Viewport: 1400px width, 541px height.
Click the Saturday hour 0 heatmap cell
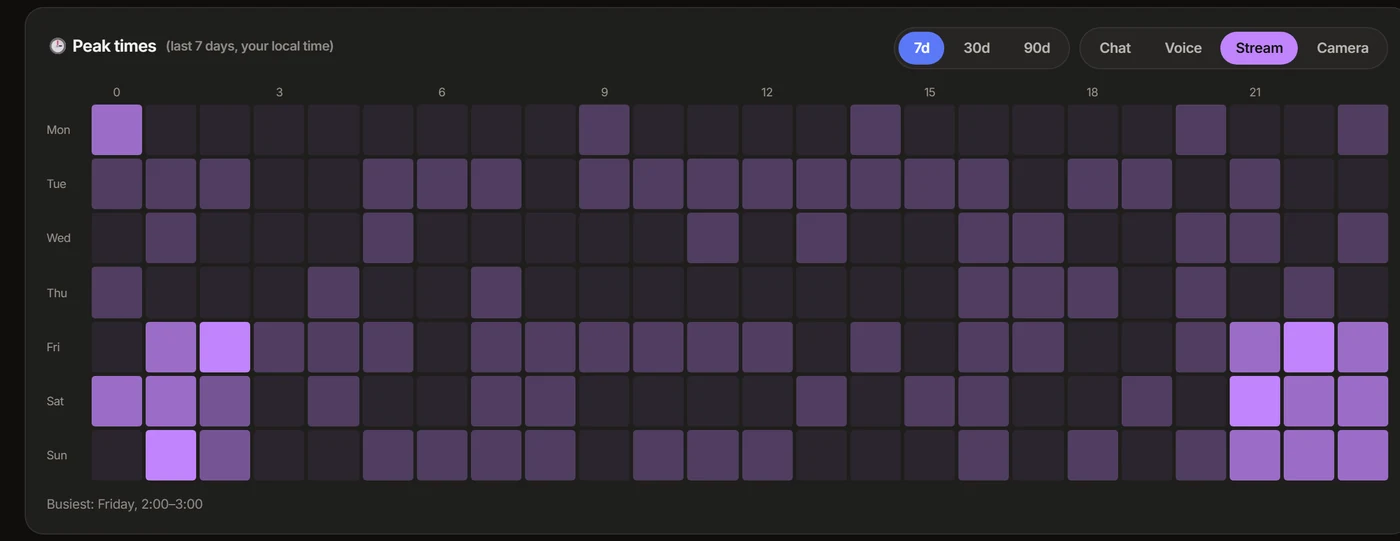click(x=117, y=401)
